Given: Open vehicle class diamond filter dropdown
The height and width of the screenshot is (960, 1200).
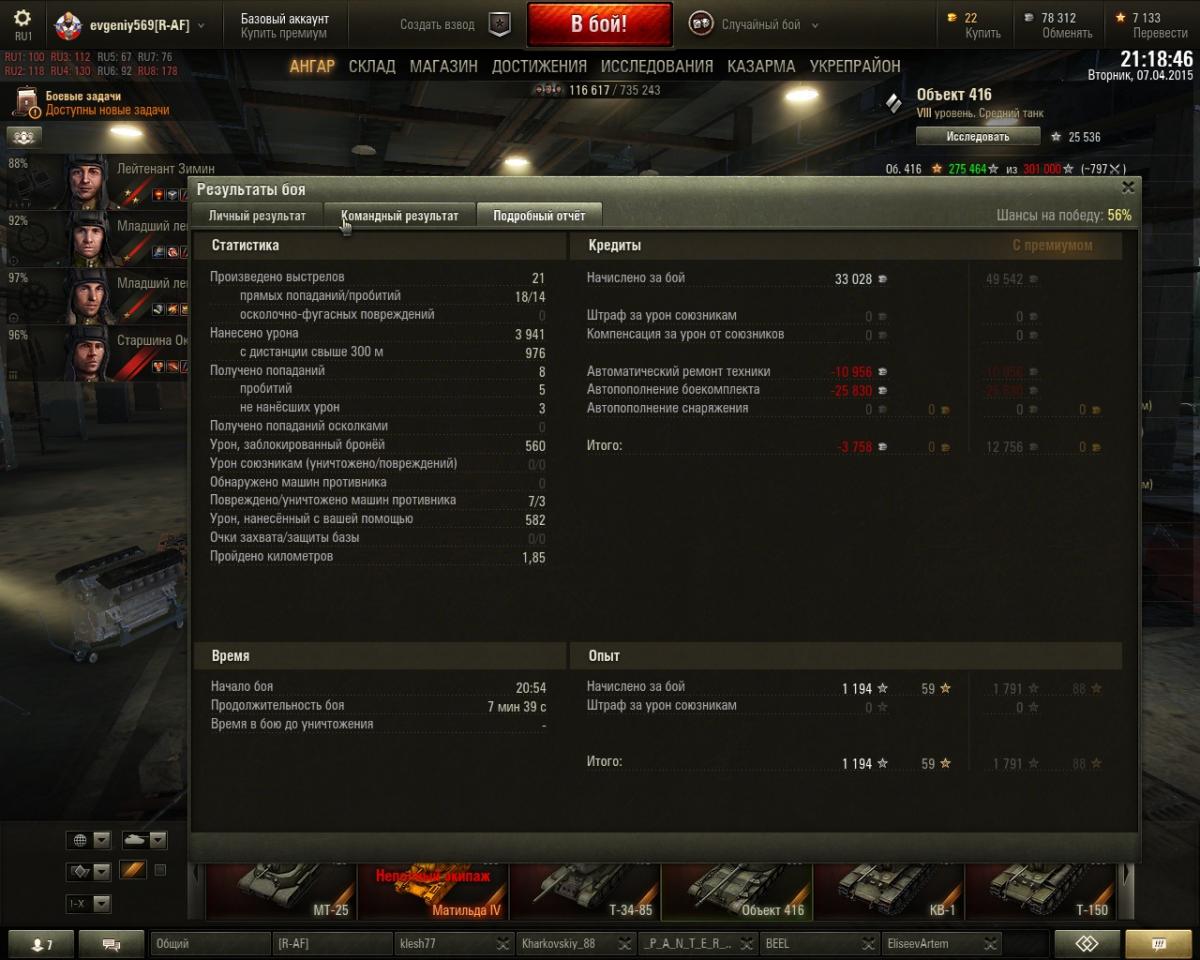Looking at the screenshot, I should pos(89,871).
